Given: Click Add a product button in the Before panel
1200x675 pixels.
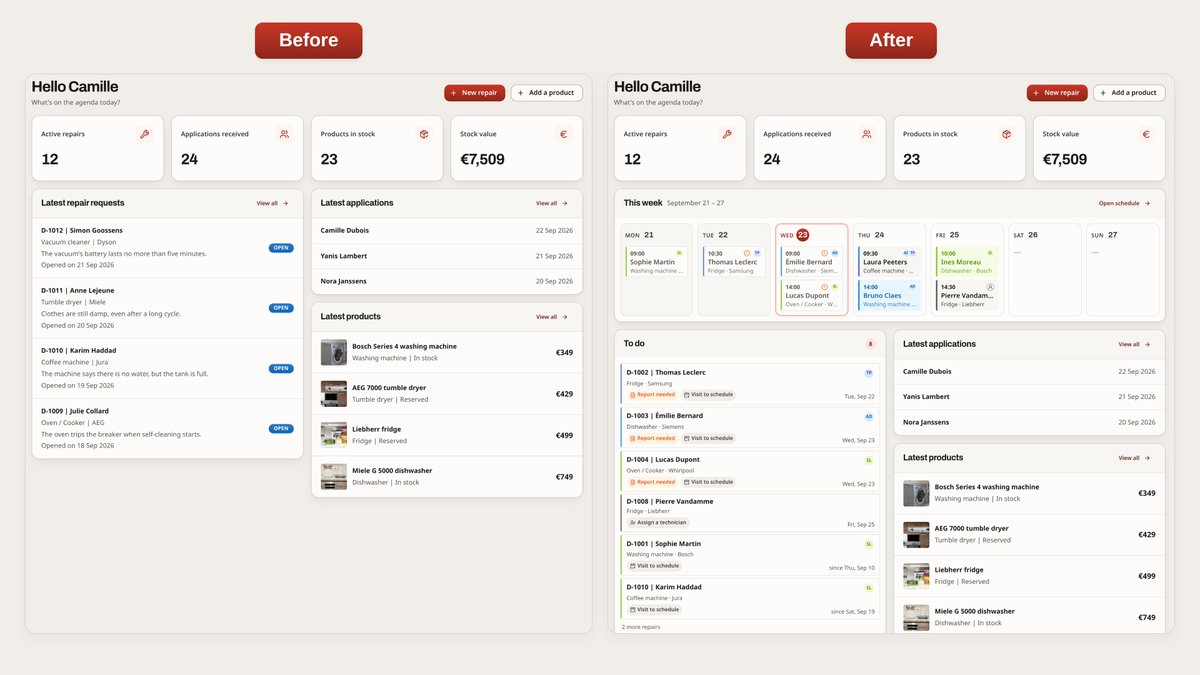Looking at the screenshot, I should [x=546, y=93].
